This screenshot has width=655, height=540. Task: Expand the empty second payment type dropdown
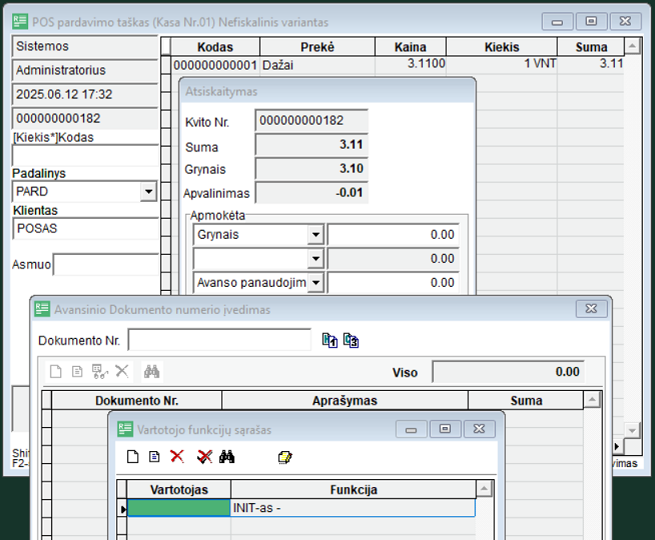(316, 259)
